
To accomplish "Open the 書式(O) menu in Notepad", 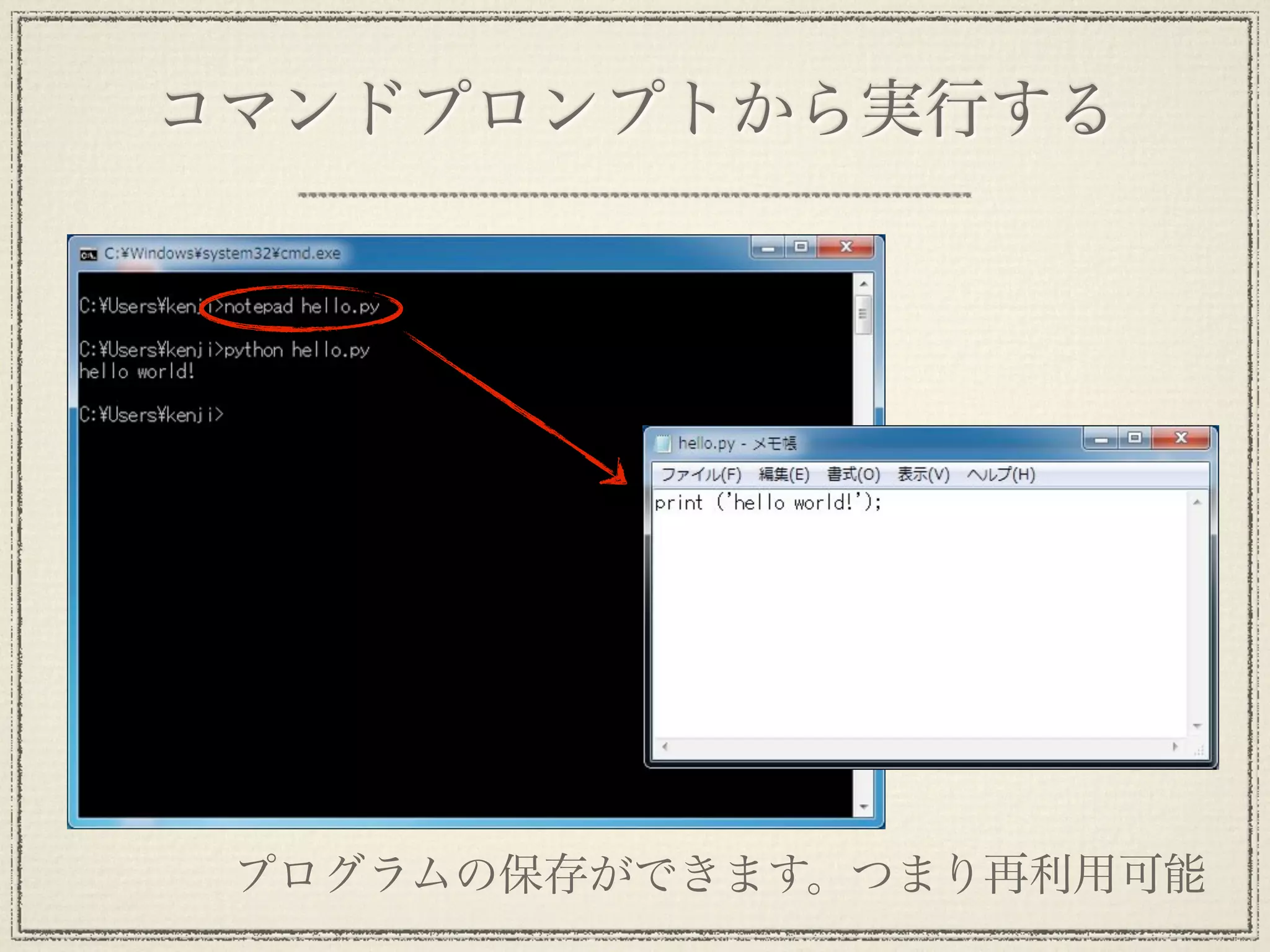I will coord(853,475).
